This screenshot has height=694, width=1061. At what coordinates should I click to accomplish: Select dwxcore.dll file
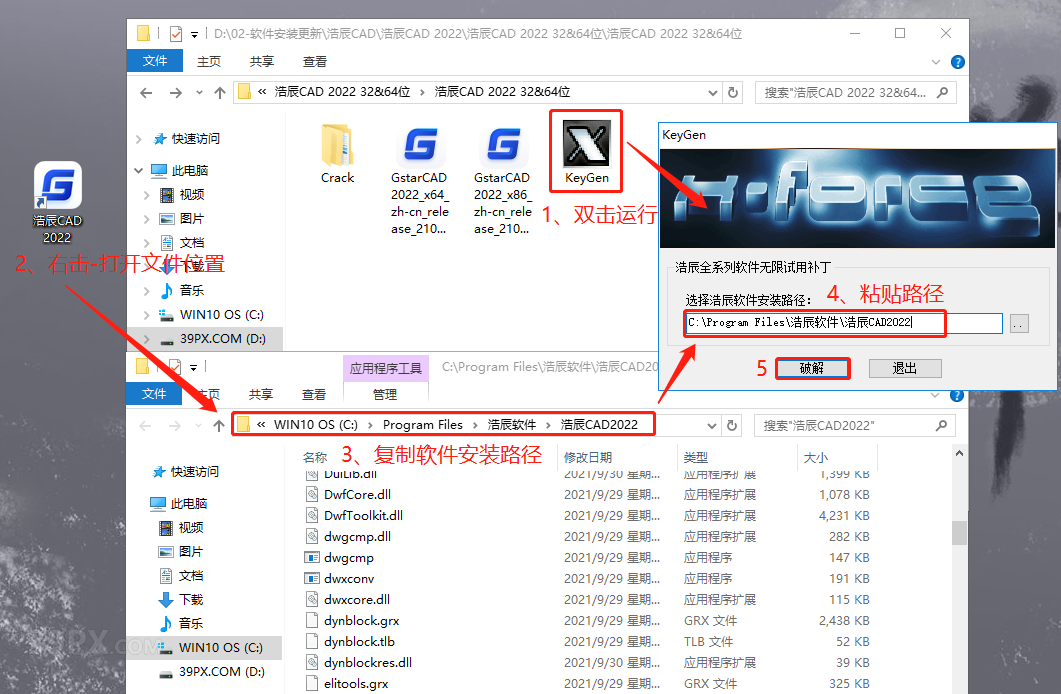(x=357, y=599)
